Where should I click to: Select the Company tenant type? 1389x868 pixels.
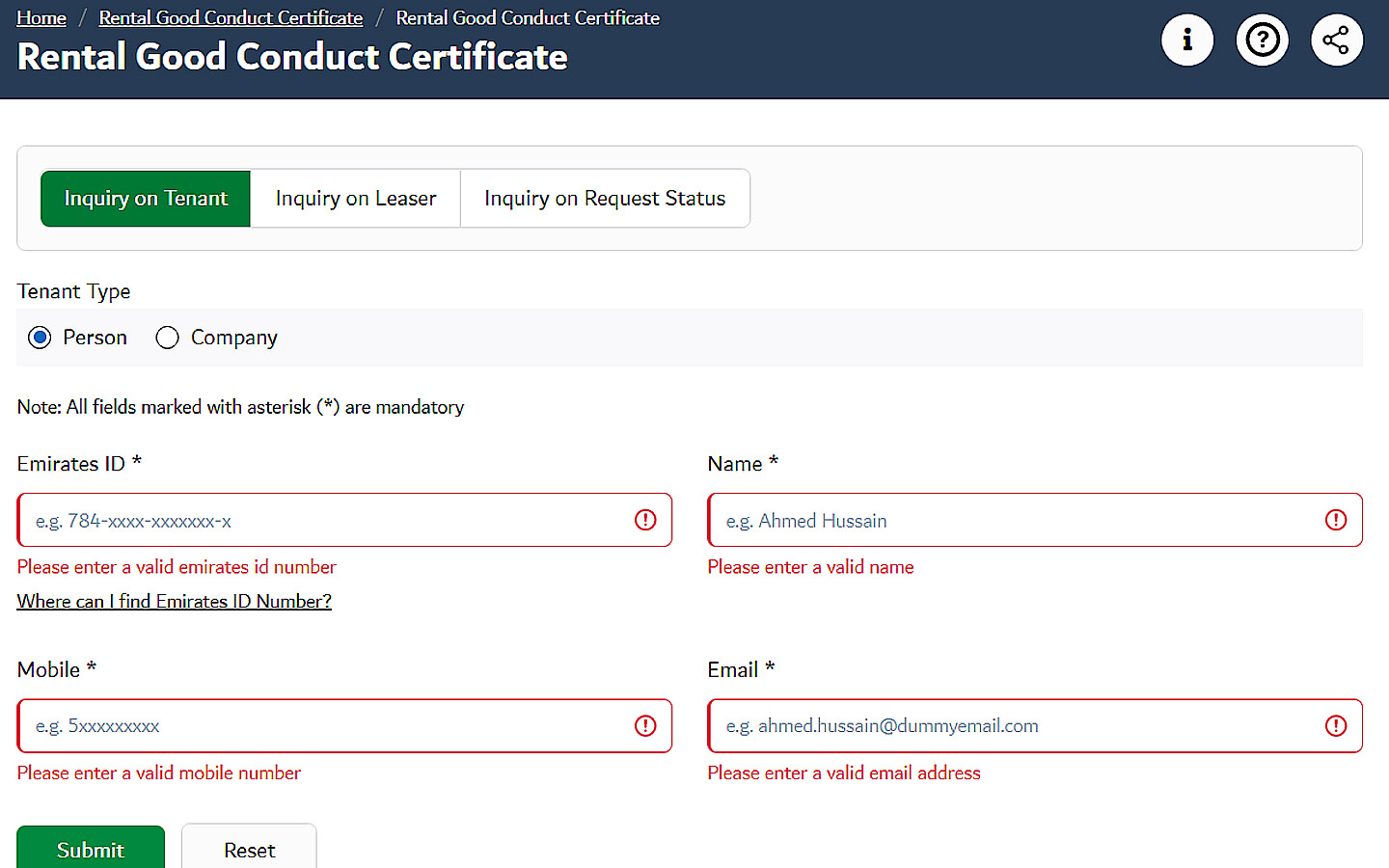click(x=167, y=338)
